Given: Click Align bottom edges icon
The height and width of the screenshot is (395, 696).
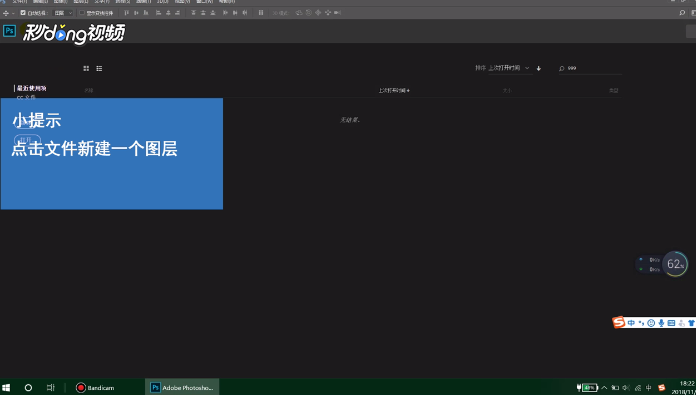Looking at the screenshot, I should coord(146,13).
